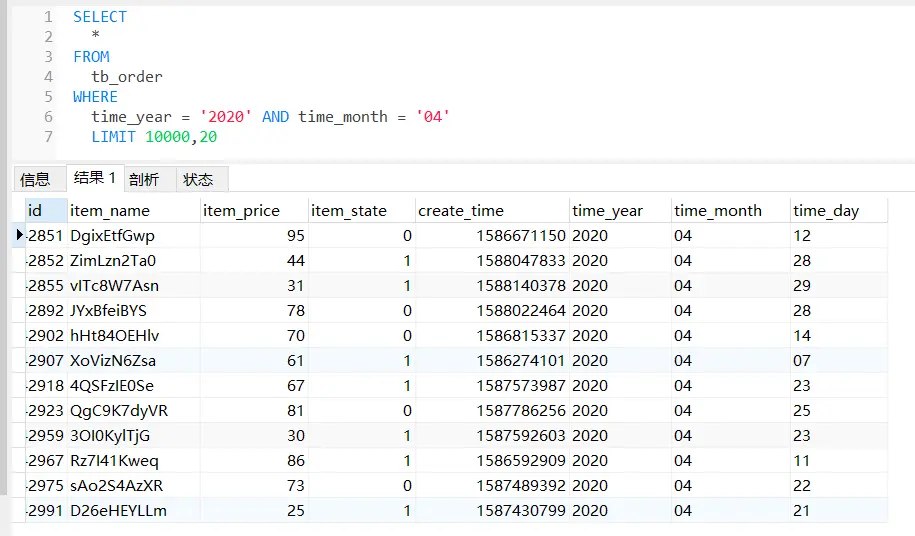This screenshot has width=915, height=536.
Task: Click the id column header
Action: (36, 210)
